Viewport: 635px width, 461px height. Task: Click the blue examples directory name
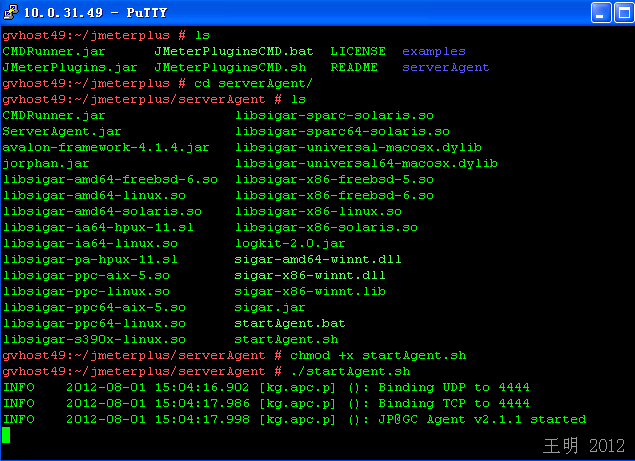(433, 51)
